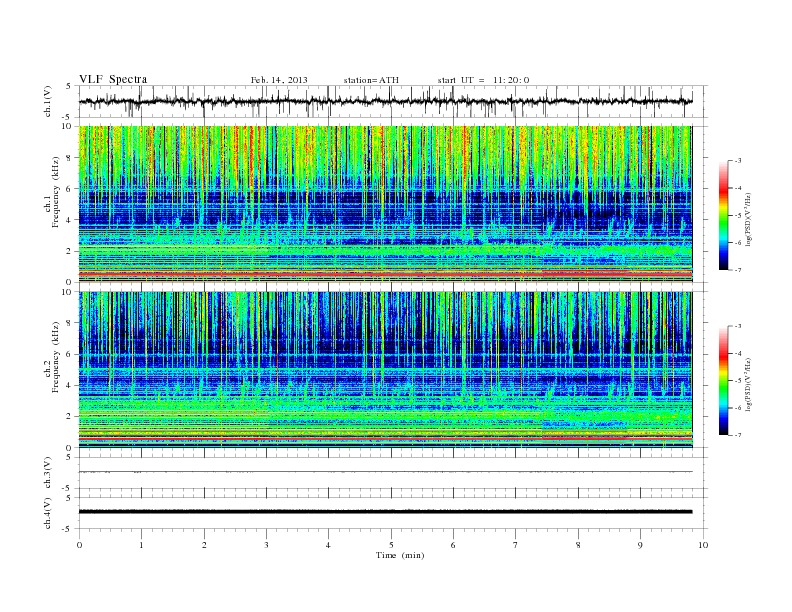The width and height of the screenshot is (792, 612).
Task: Click the "3" tick on the time axis
Action: tap(266, 545)
